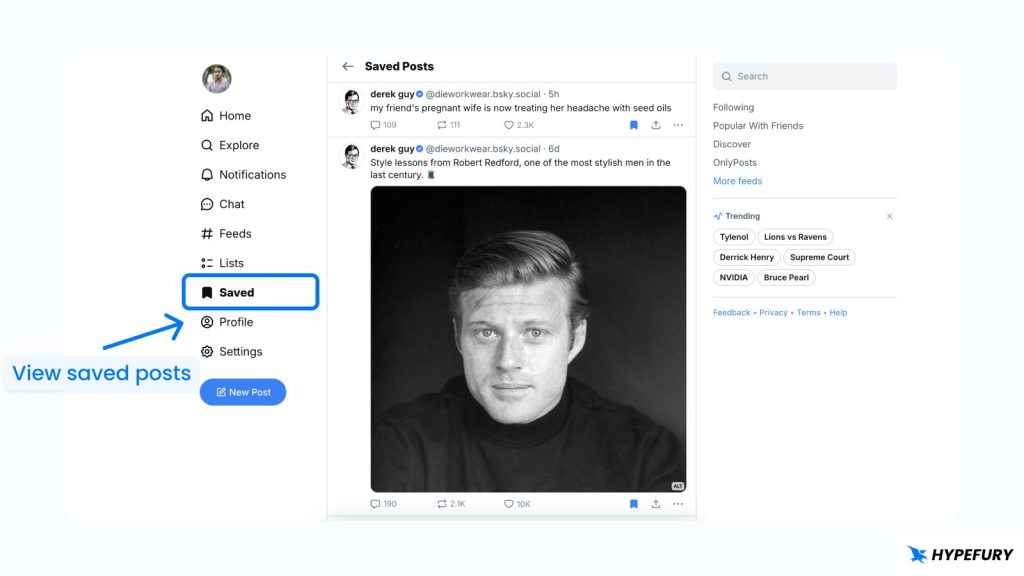Open more options on Robert Redford post
1024x576 pixels.
pyautogui.click(x=678, y=504)
